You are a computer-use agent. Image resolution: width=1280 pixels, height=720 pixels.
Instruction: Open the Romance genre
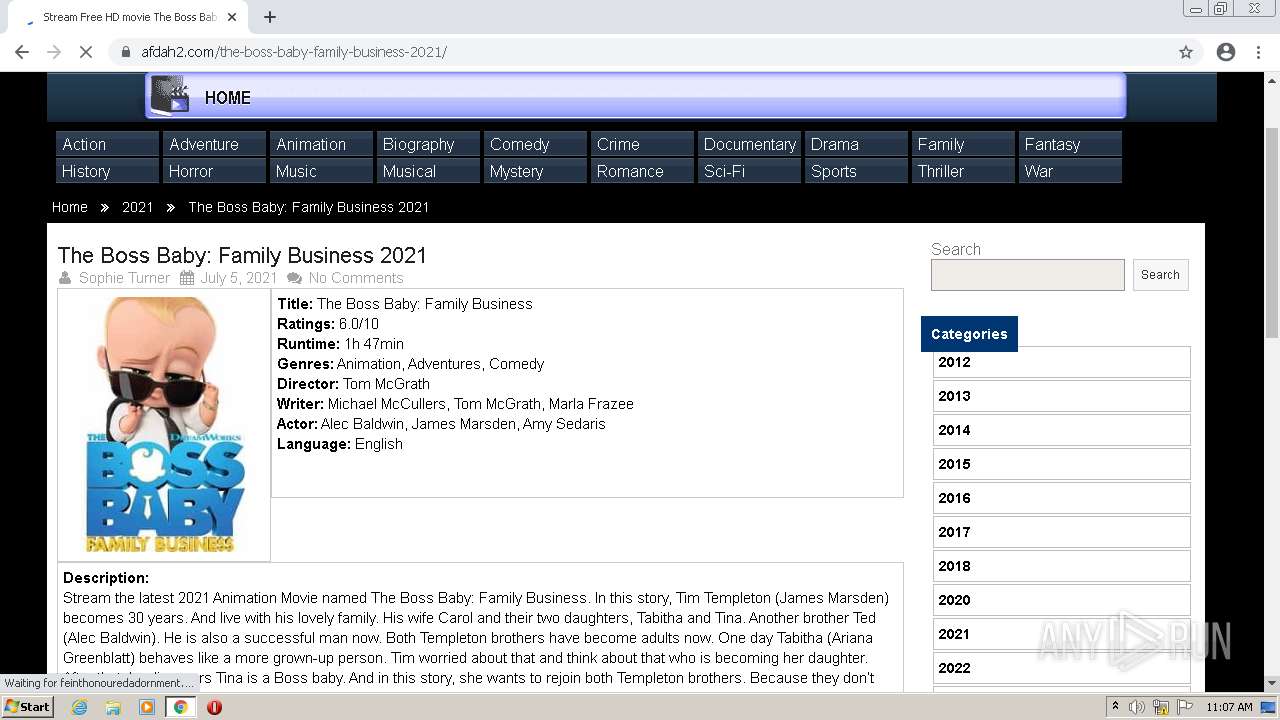(642, 171)
